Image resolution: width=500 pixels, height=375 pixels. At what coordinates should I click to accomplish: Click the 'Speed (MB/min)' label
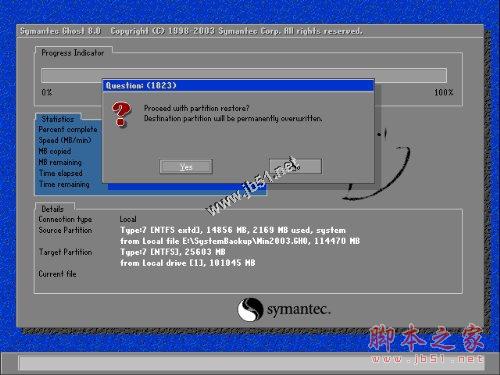coord(65,140)
